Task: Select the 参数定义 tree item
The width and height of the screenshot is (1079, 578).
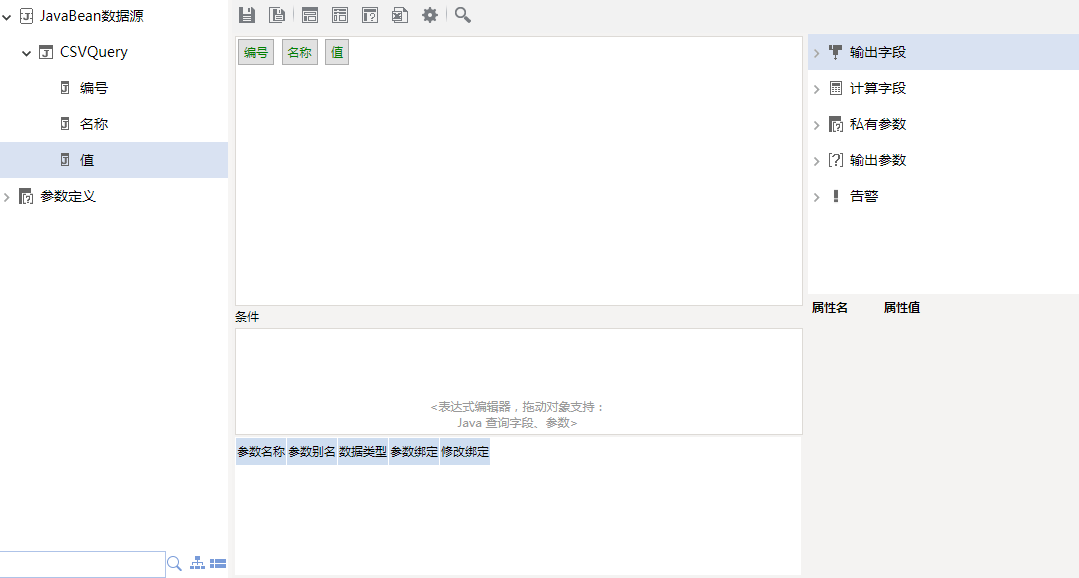Action: point(67,196)
